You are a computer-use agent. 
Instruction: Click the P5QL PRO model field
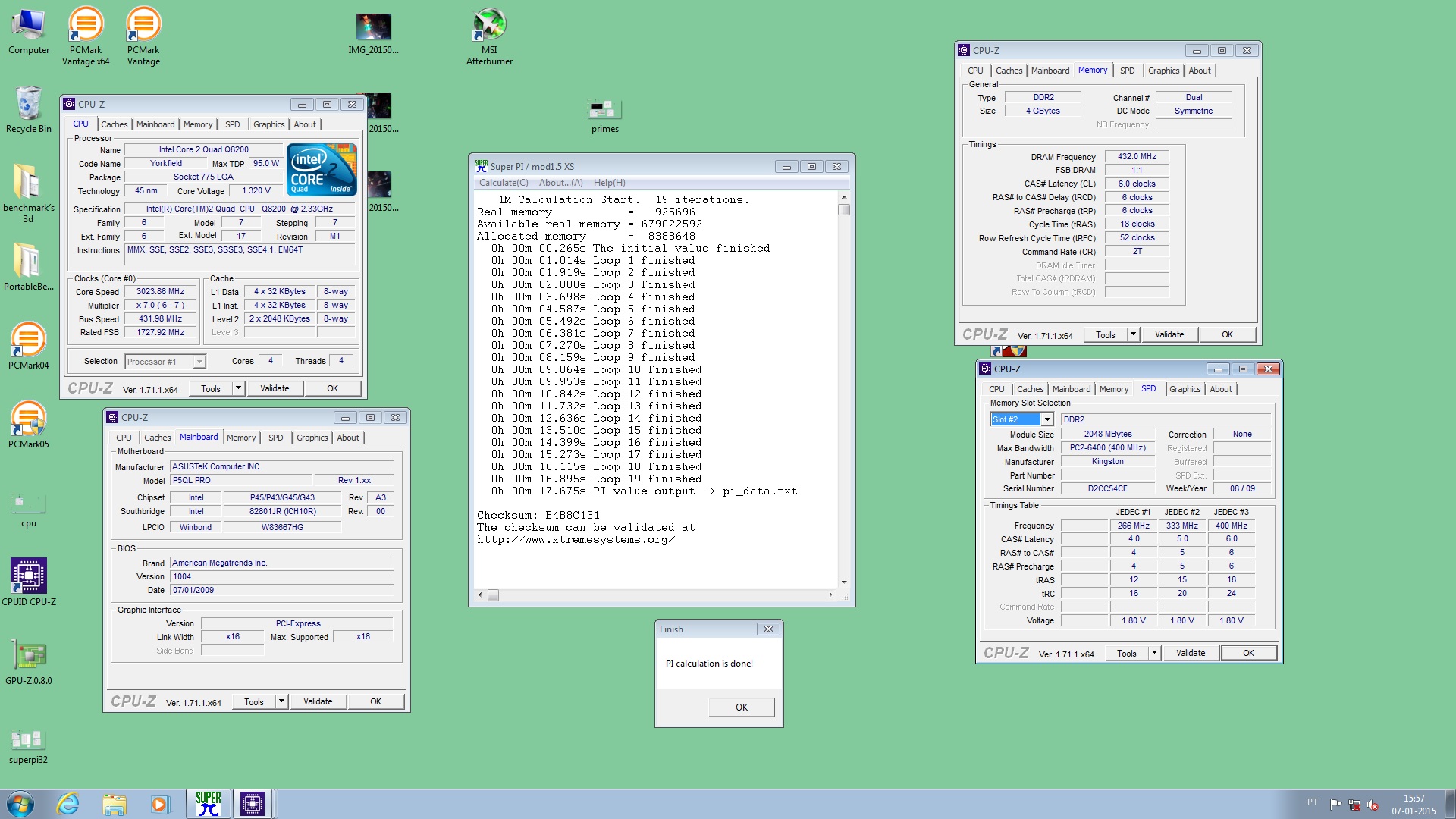coord(241,481)
